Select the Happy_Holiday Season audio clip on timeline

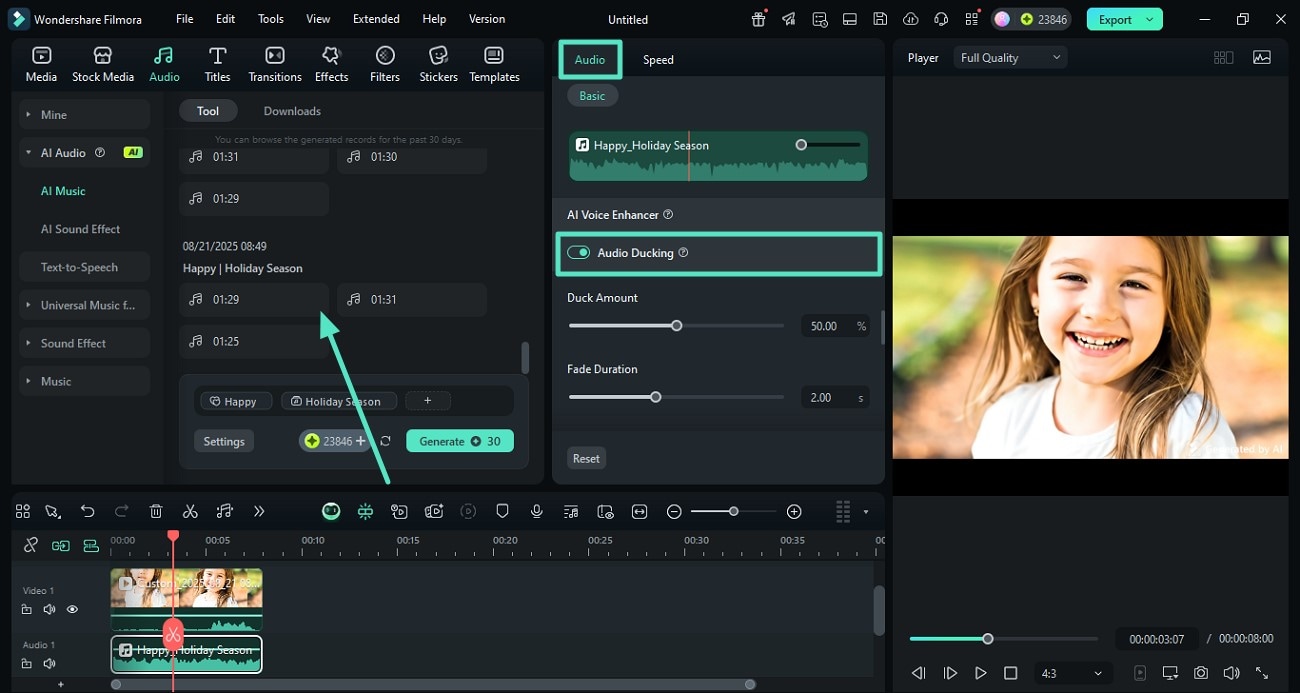[187, 654]
